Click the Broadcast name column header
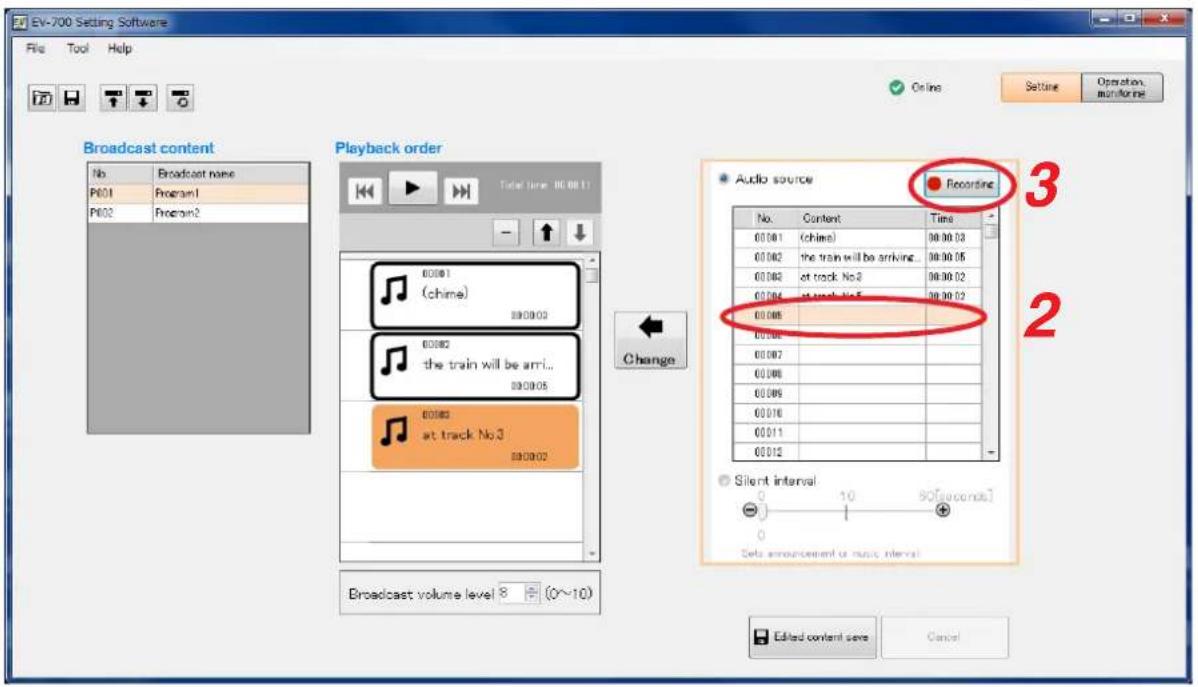Viewport: 1198px width, 687px height. tap(231, 173)
